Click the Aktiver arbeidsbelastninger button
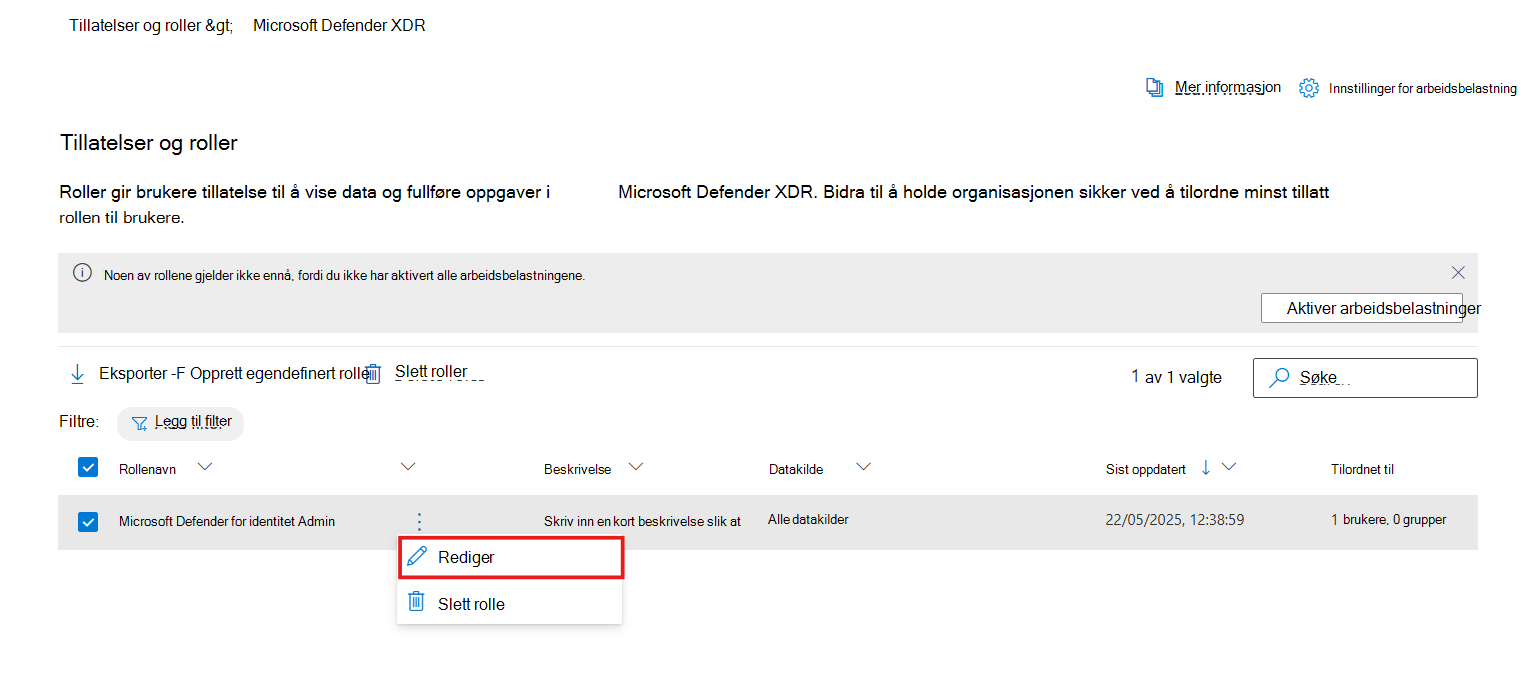Image resolution: width=1532 pixels, height=680 pixels. point(1362,308)
